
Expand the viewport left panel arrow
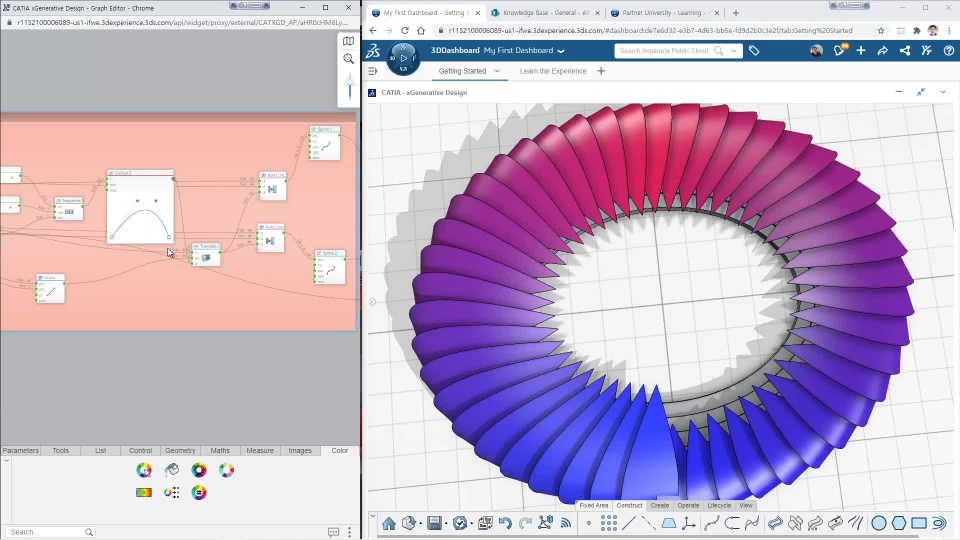(x=372, y=302)
